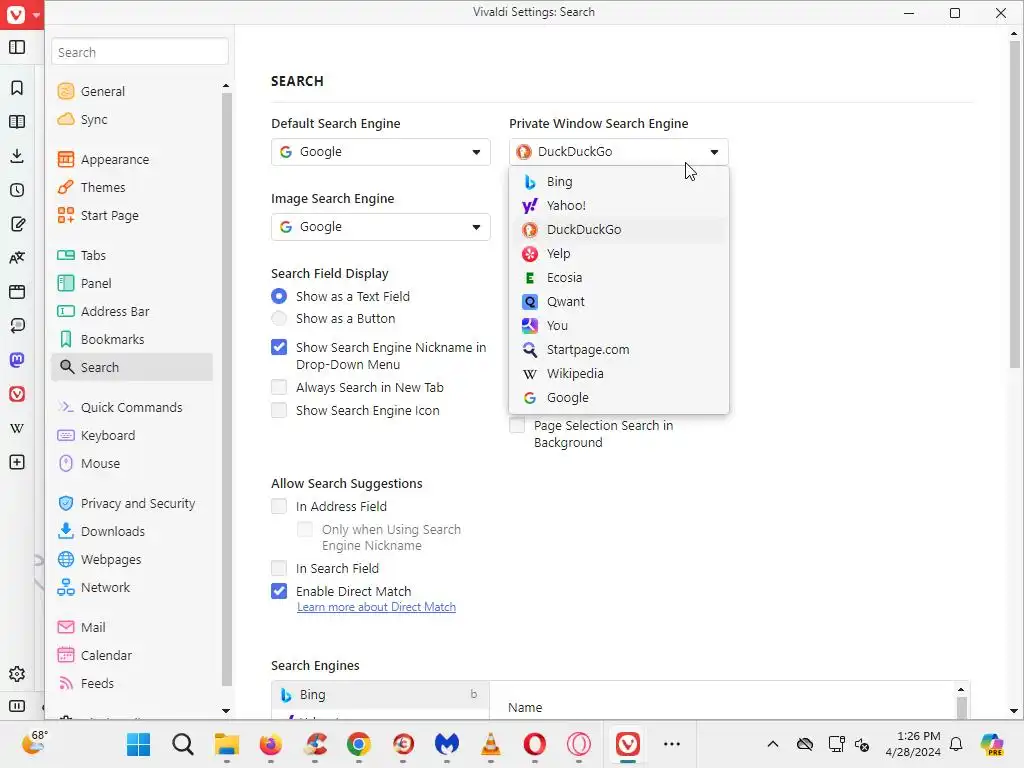
Task: Open the Mail settings section
Action: point(132,628)
